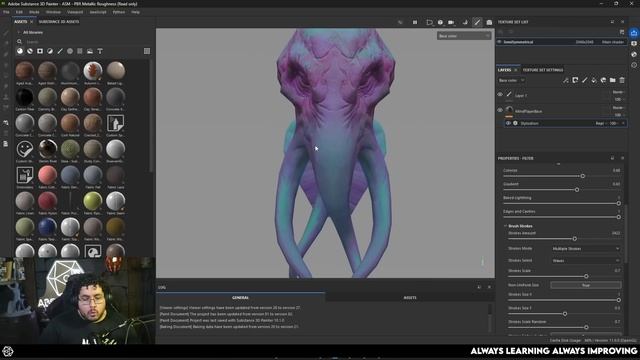
Task: Filter assets by alphas icon
Action: tap(70, 51)
